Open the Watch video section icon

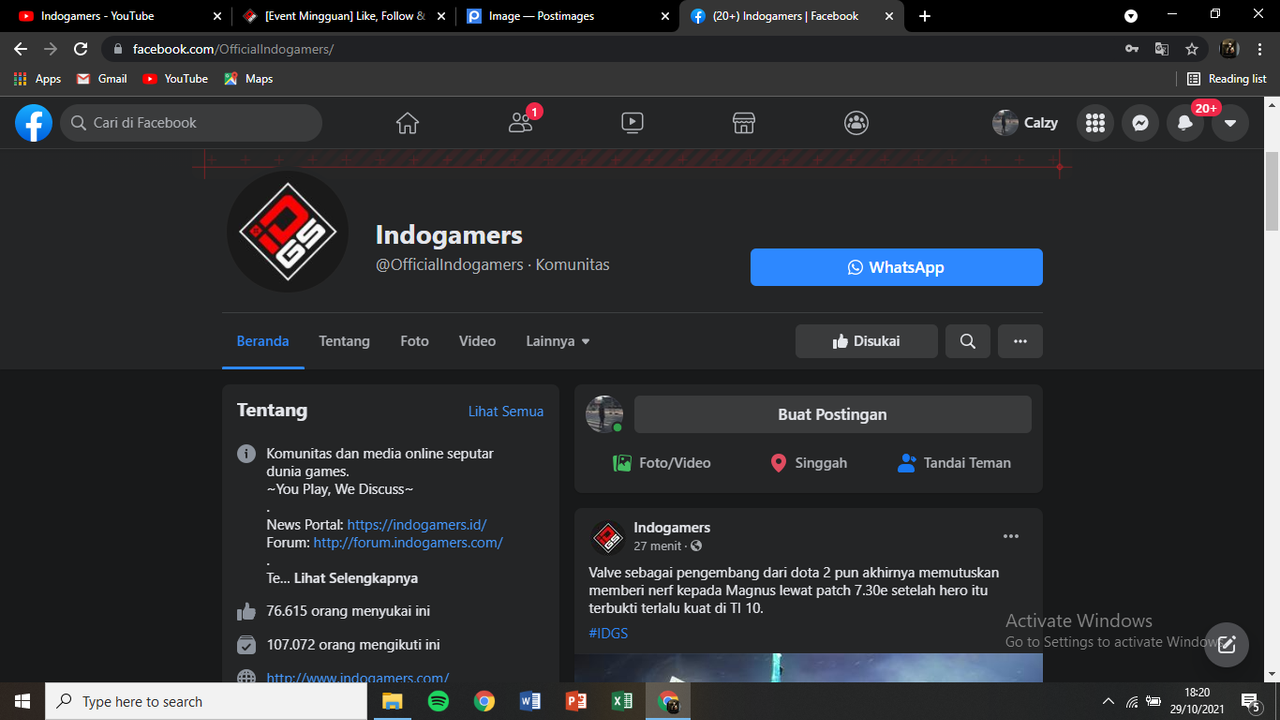click(632, 122)
